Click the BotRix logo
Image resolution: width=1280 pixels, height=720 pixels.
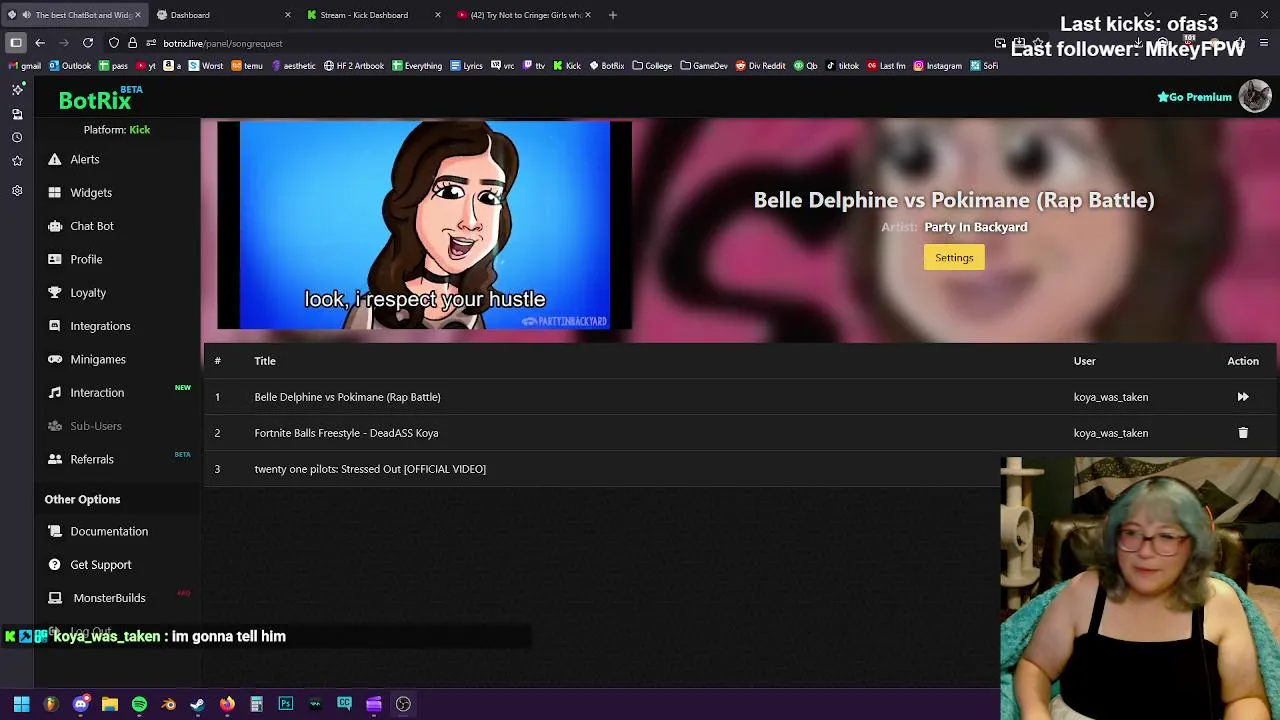(x=95, y=100)
